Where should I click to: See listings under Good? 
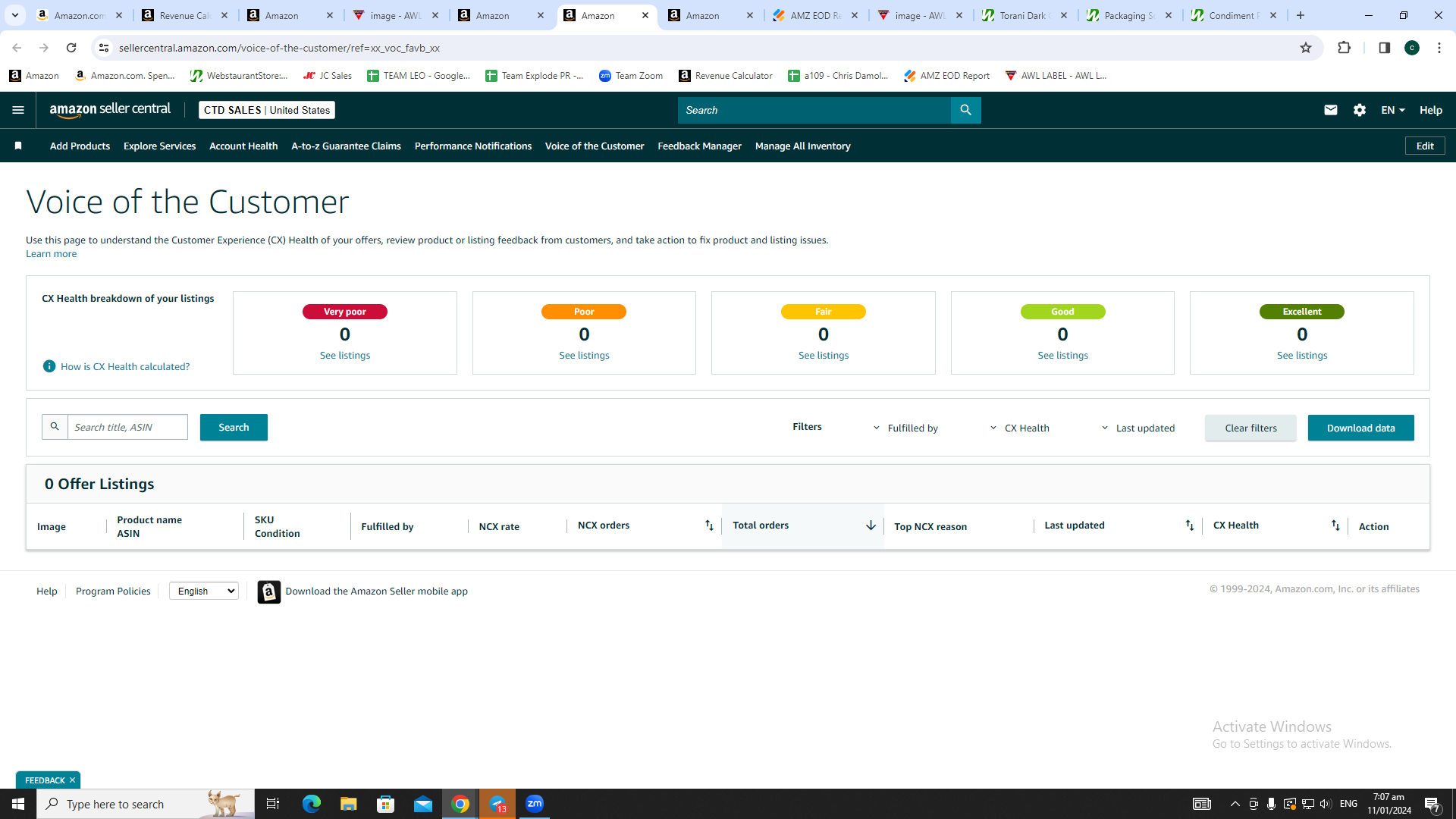click(x=1062, y=355)
